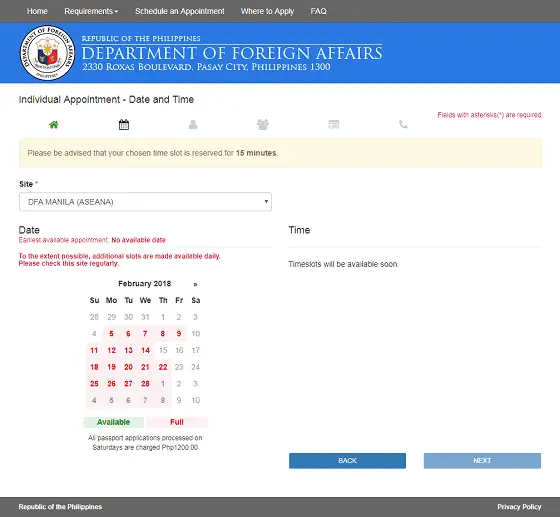Select February 11 on calendar
560x517 pixels.
(94, 350)
